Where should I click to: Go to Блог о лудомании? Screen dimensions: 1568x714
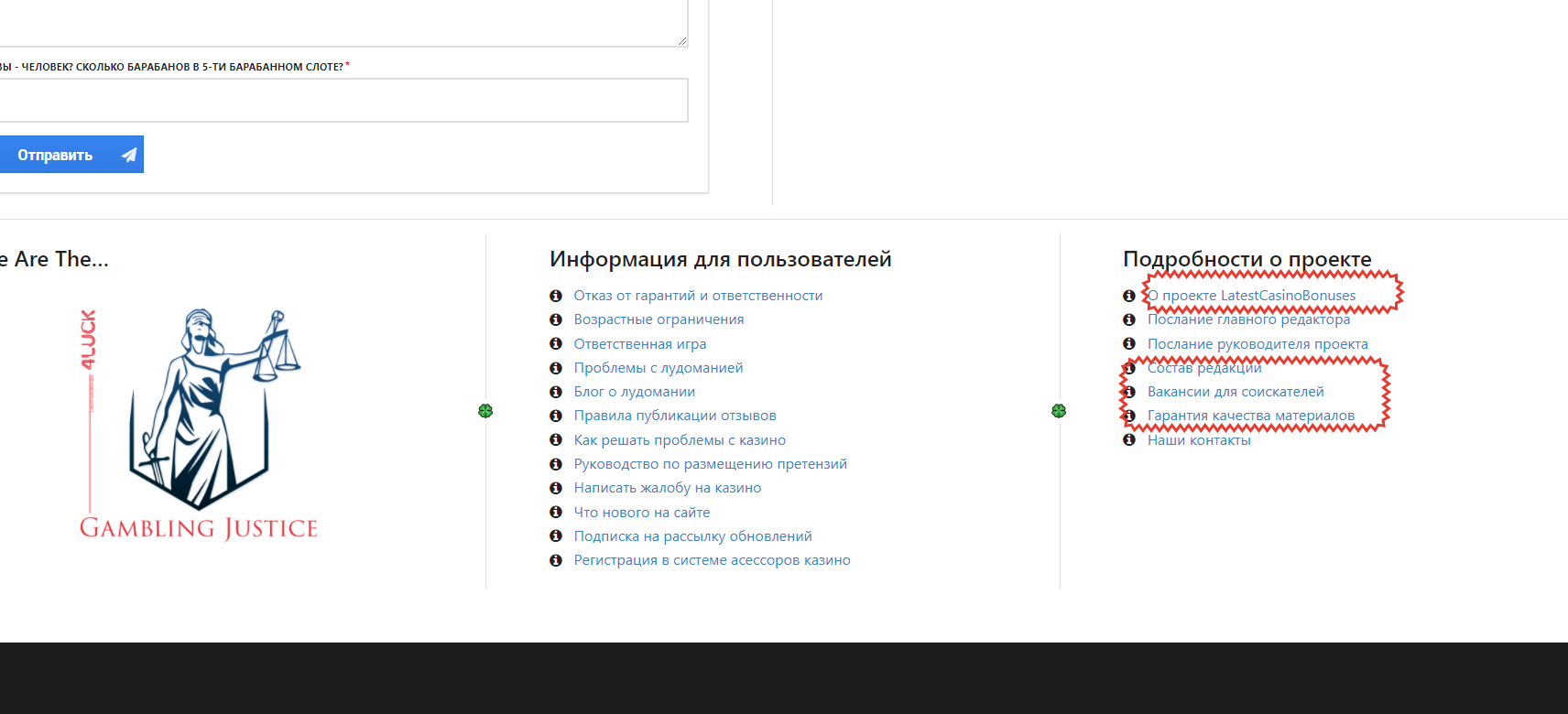[x=634, y=392]
